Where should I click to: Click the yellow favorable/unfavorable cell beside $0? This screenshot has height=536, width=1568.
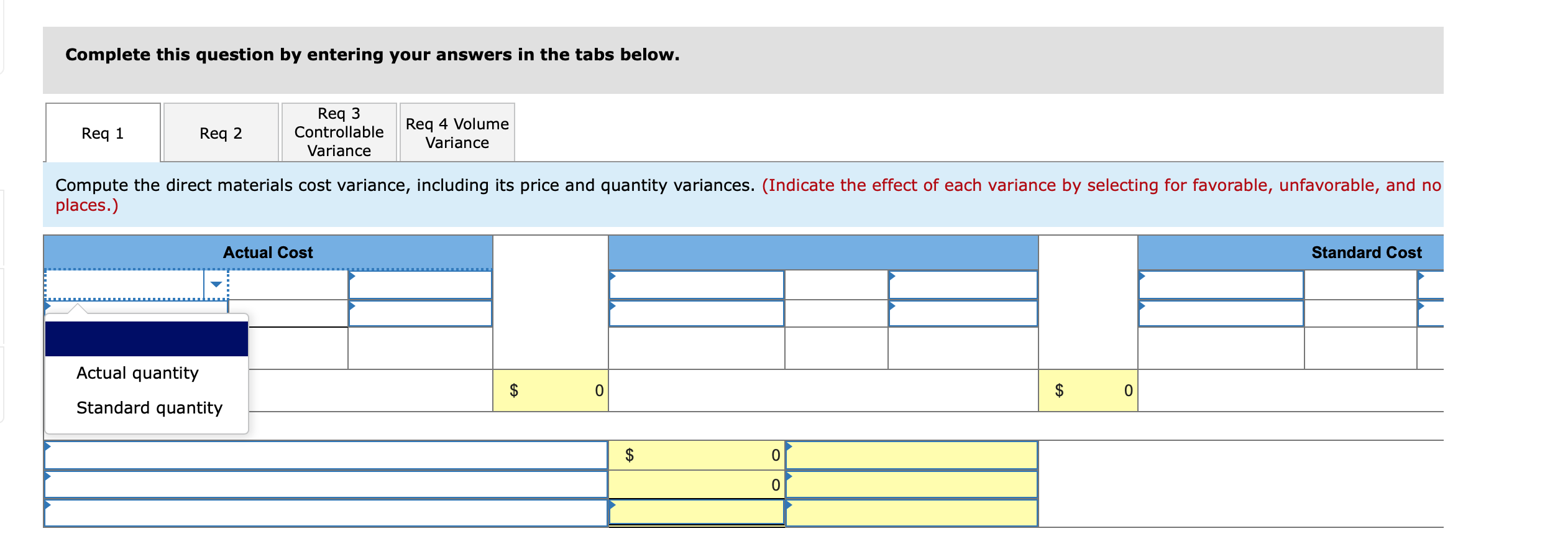pos(912,455)
